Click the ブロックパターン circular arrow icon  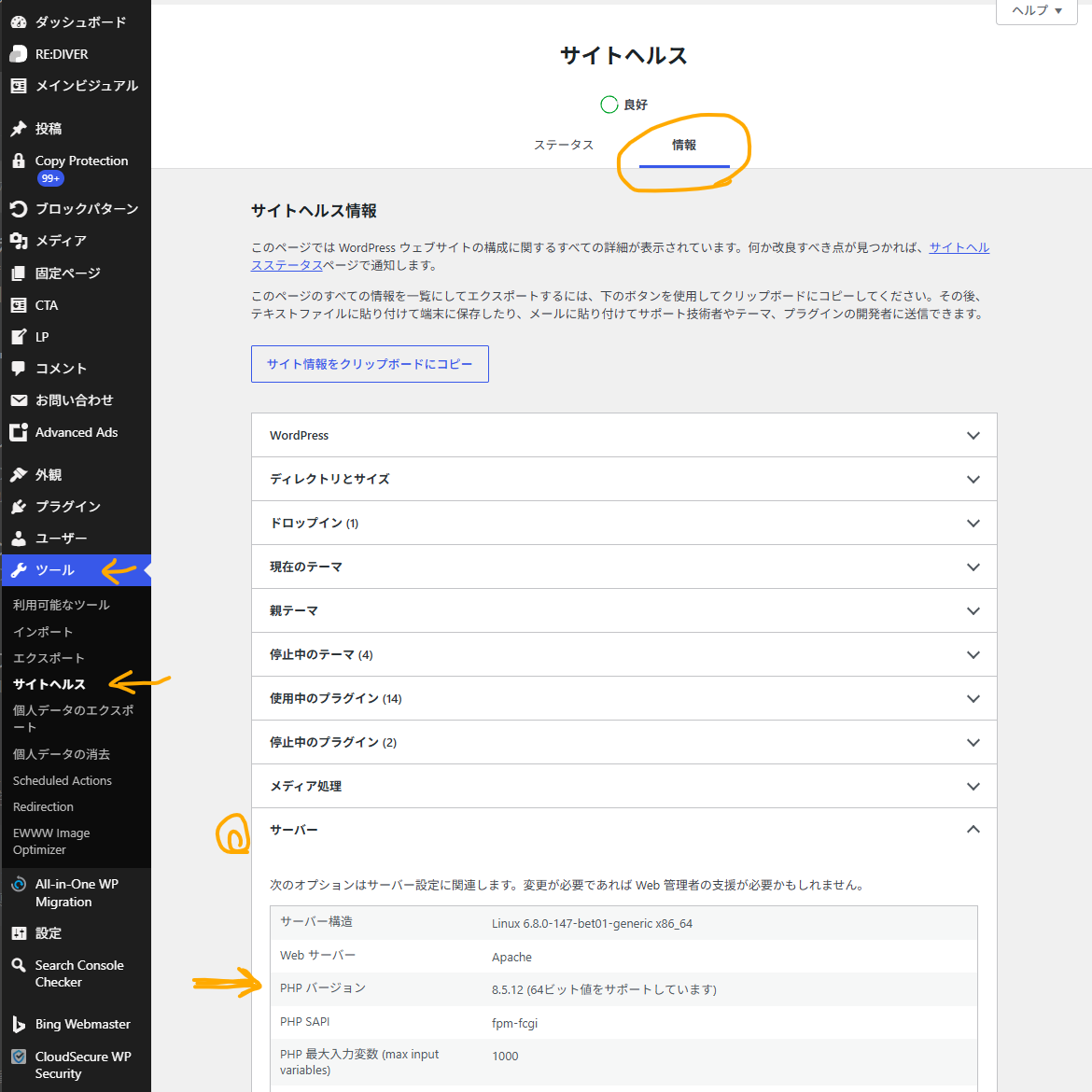19,209
